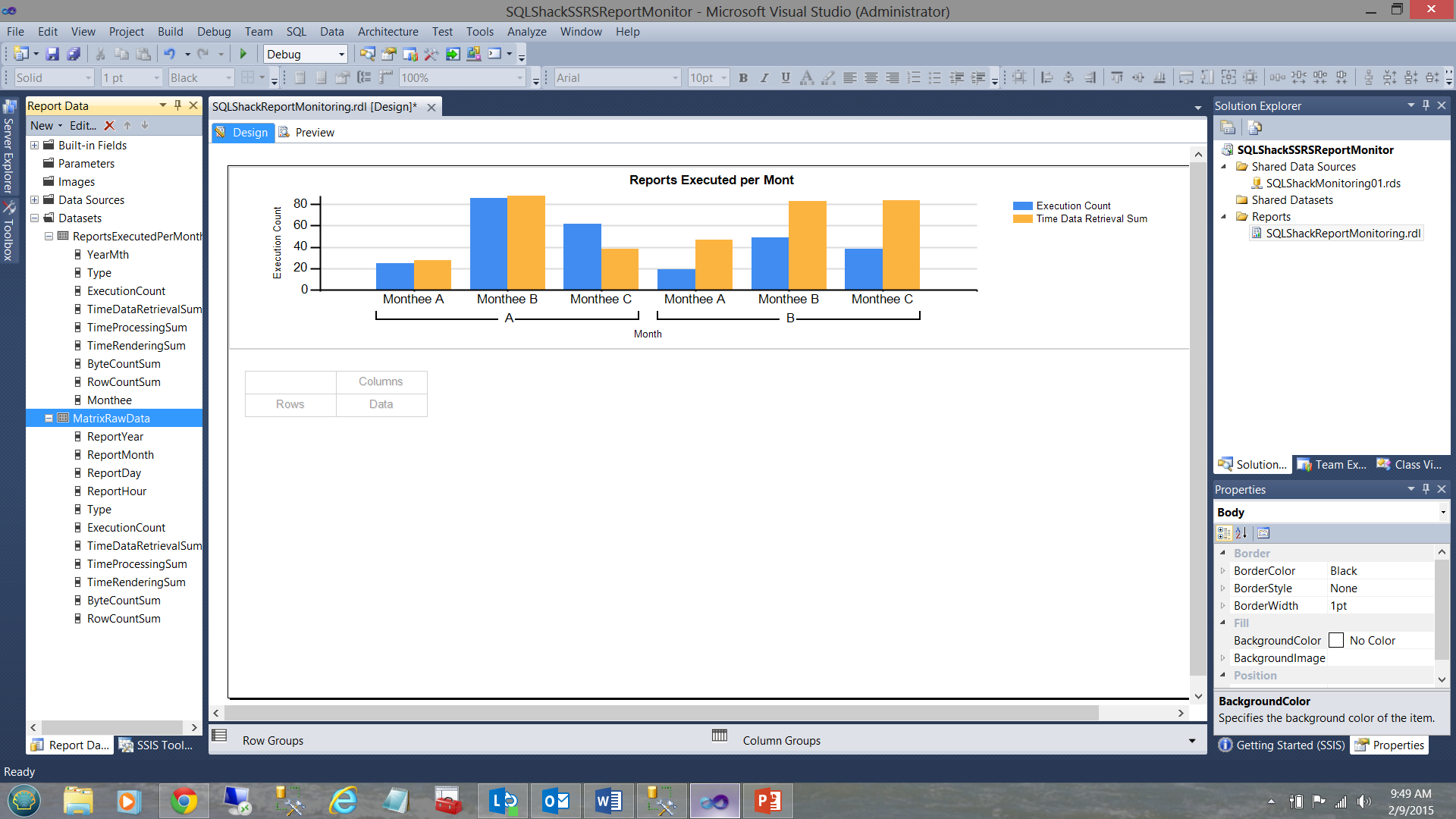Click the Undo icon in toolbar
Image resolution: width=1456 pixels, height=819 pixels.
coord(169,54)
